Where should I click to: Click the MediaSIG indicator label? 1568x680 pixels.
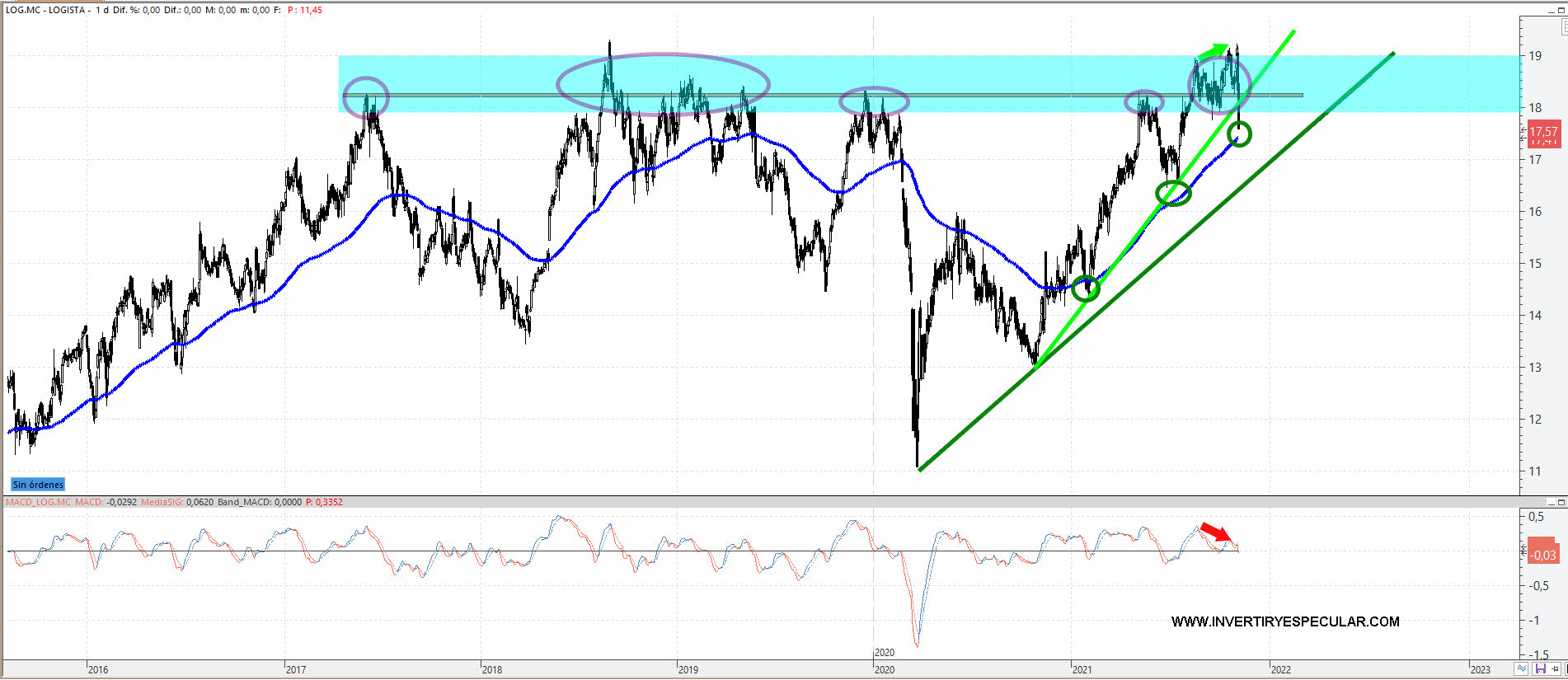162,502
